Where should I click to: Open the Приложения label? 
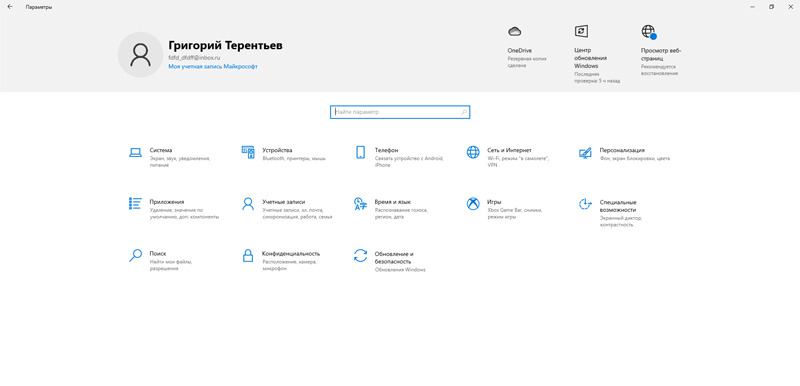(167, 202)
